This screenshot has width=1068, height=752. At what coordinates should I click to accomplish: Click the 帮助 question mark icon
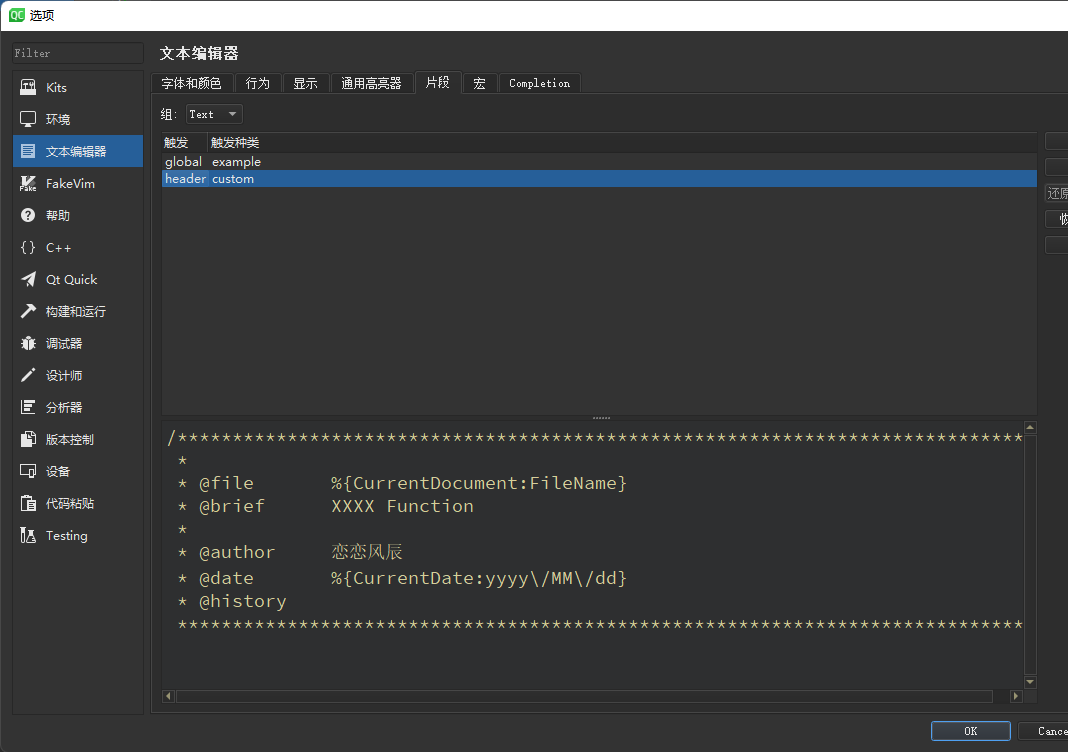tap(28, 215)
